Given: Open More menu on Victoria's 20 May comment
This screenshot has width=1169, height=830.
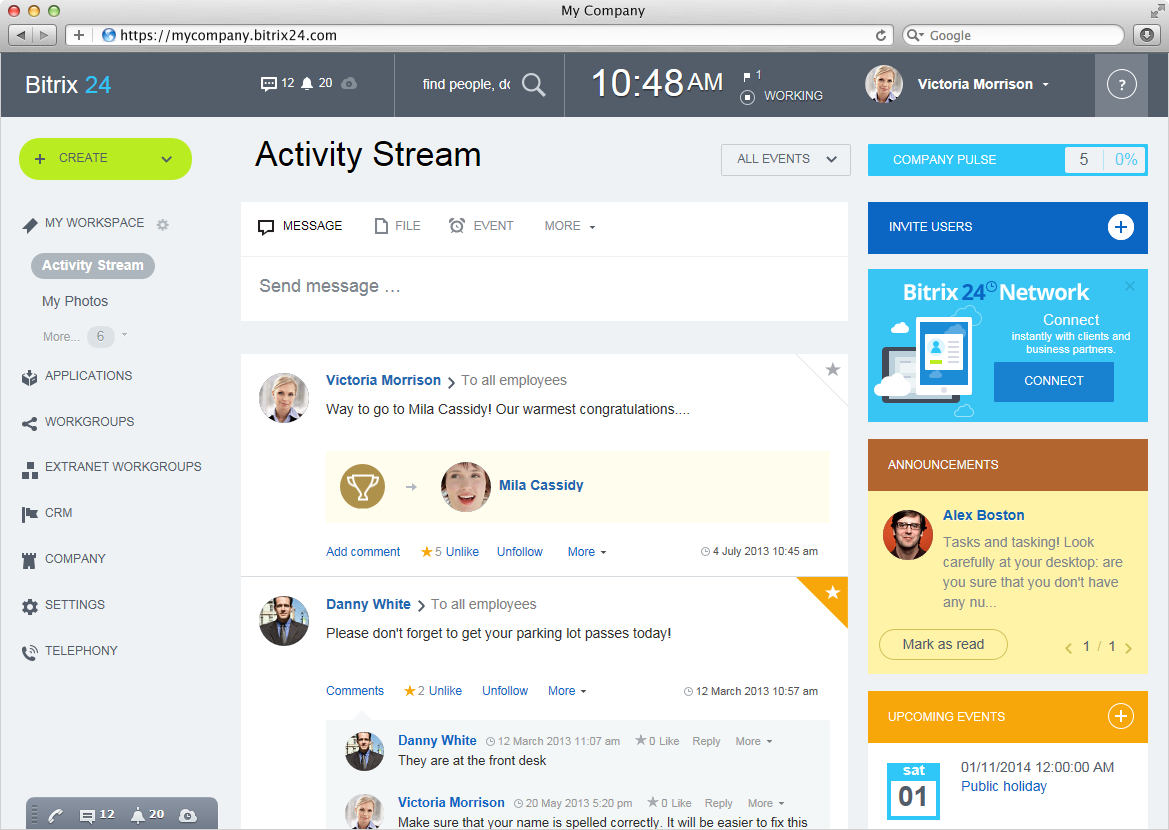Looking at the screenshot, I should (766, 803).
